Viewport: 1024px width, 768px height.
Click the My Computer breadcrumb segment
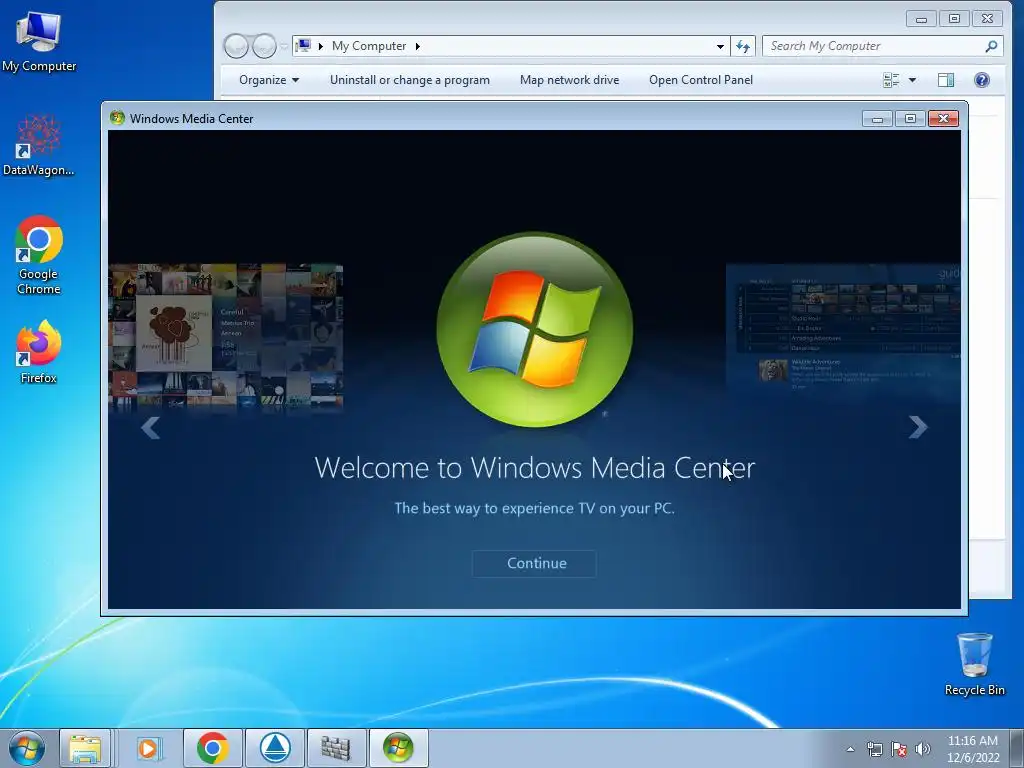pyautogui.click(x=369, y=46)
